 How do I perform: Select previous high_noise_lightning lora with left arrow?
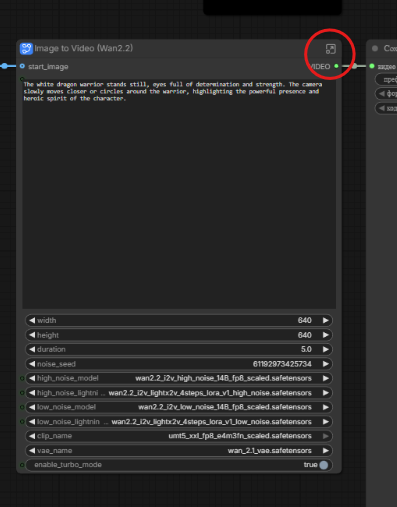[x=32, y=393]
